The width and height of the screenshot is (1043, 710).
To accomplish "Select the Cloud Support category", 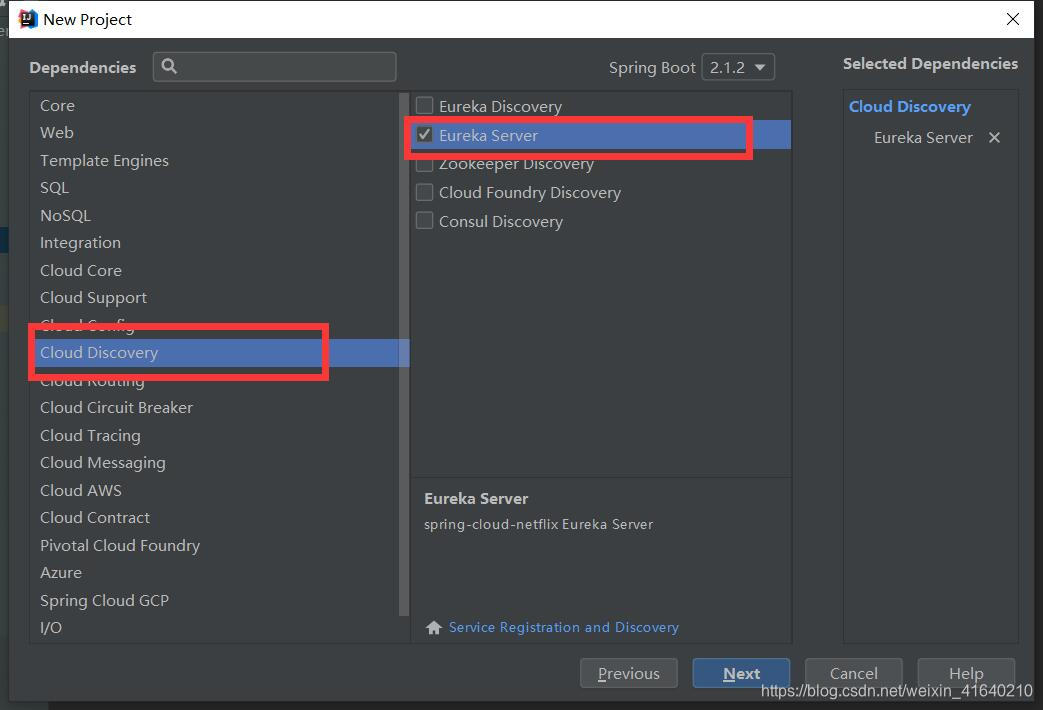I will (x=214, y=297).
